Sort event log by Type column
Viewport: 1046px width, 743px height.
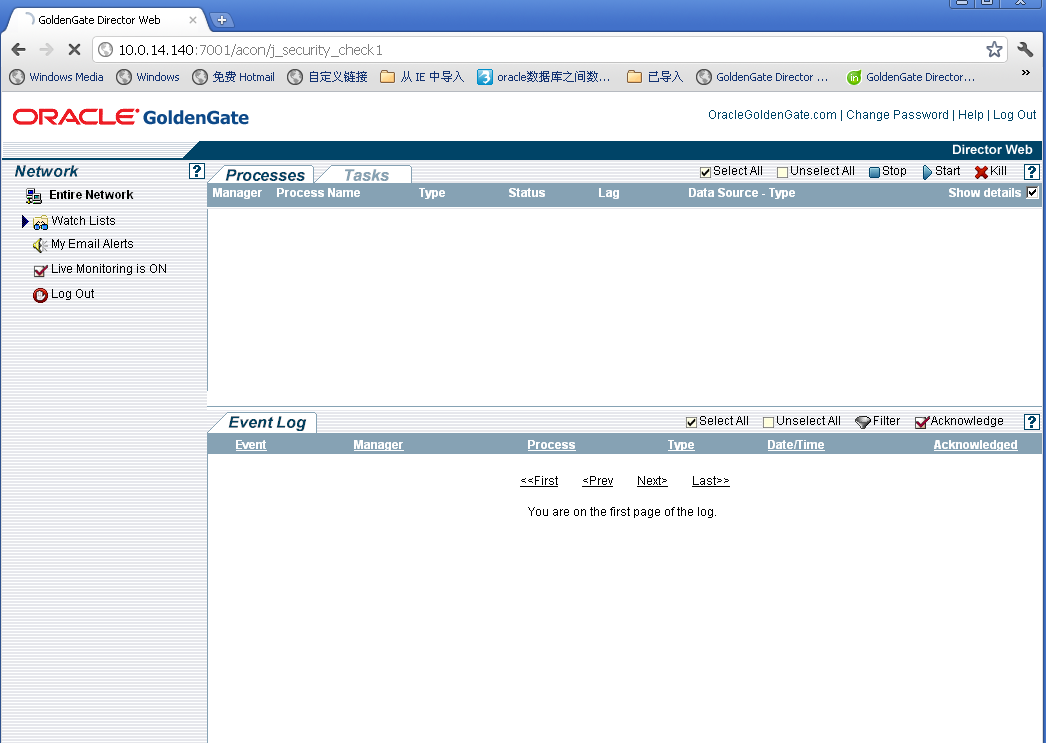(681, 445)
